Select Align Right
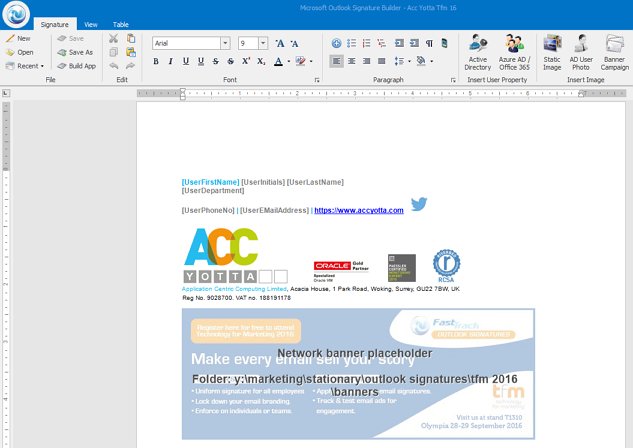633x448 pixels. (x=367, y=61)
